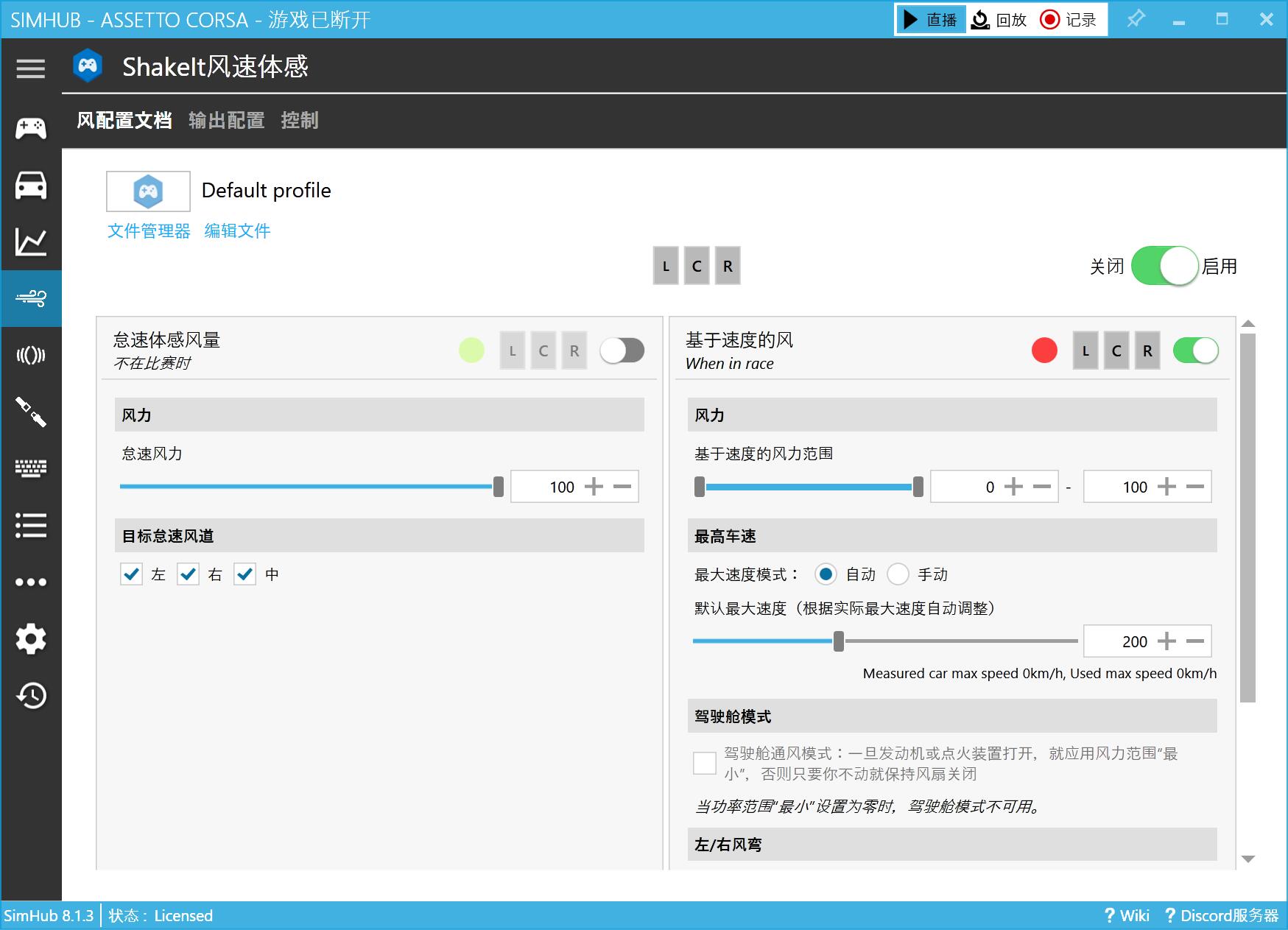This screenshot has height=930, width=1288.
Task: Click C button in 基于速度的风 header
Action: click(x=1116, y=350)
